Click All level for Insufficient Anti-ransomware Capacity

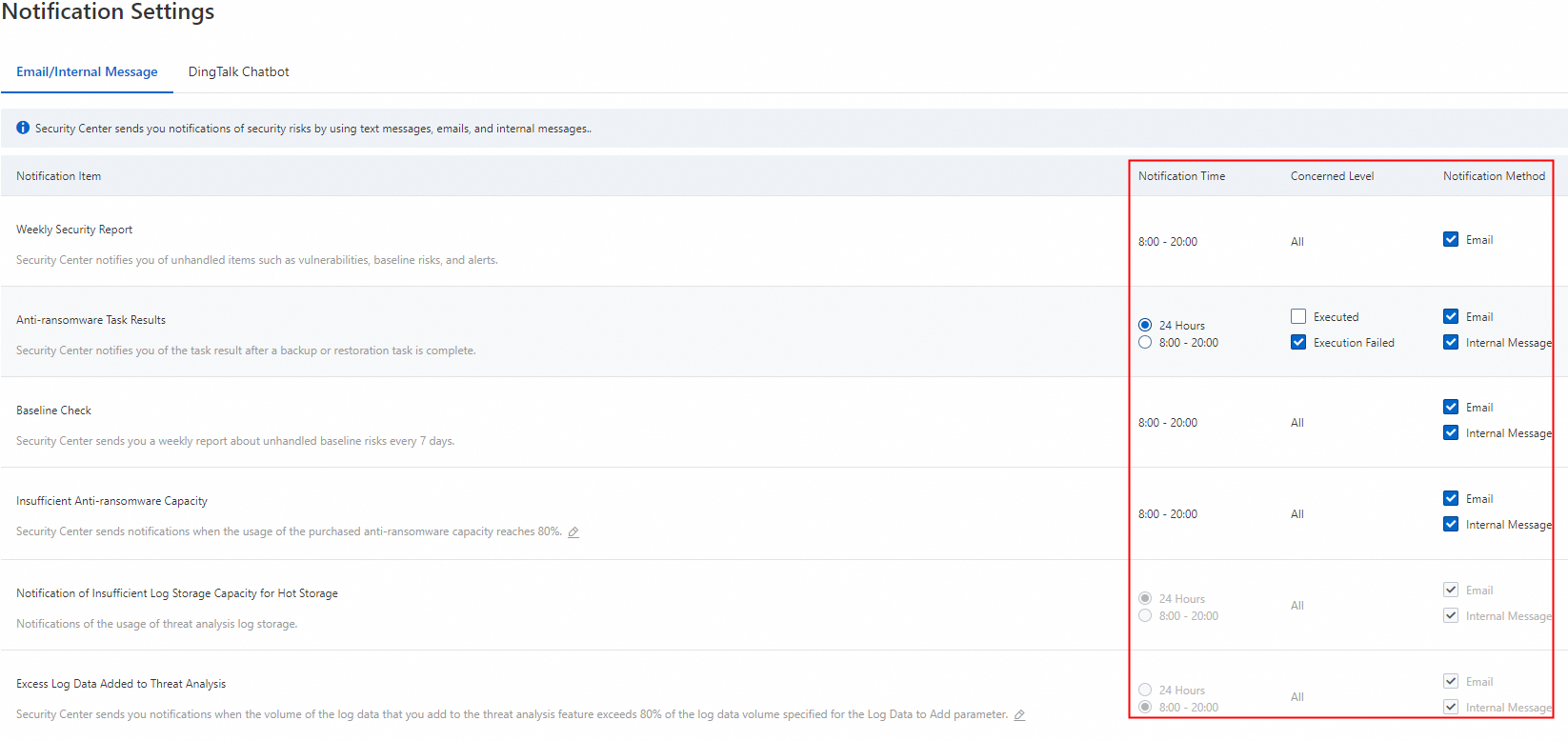[1297, 514]
